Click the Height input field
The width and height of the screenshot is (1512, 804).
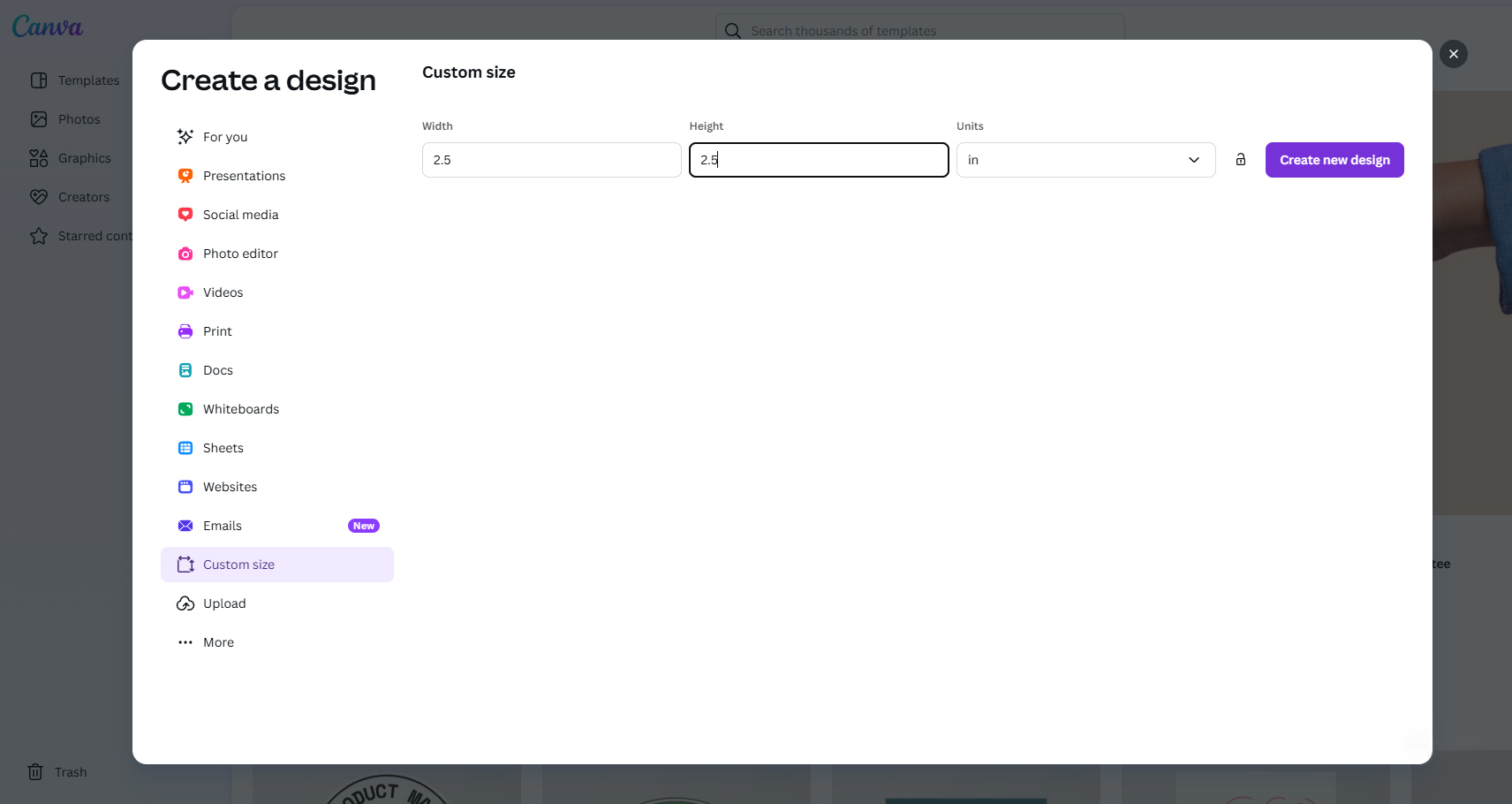818,160
